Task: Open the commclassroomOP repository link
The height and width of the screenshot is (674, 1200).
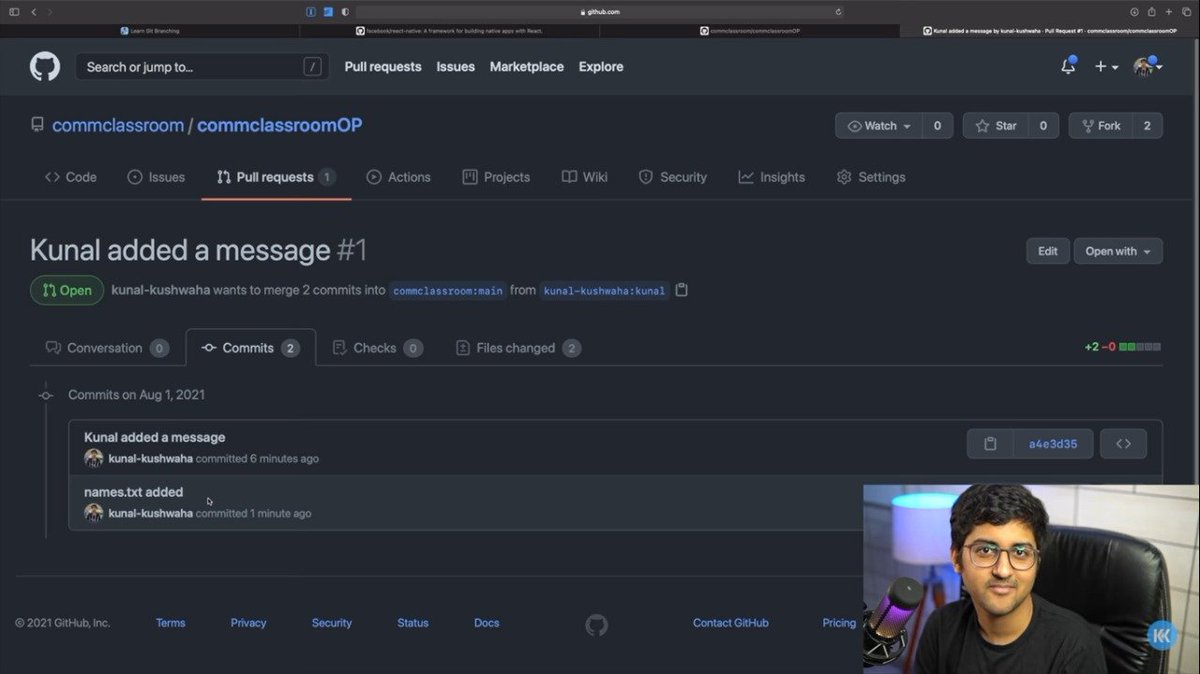Action: tap(279, 125)
